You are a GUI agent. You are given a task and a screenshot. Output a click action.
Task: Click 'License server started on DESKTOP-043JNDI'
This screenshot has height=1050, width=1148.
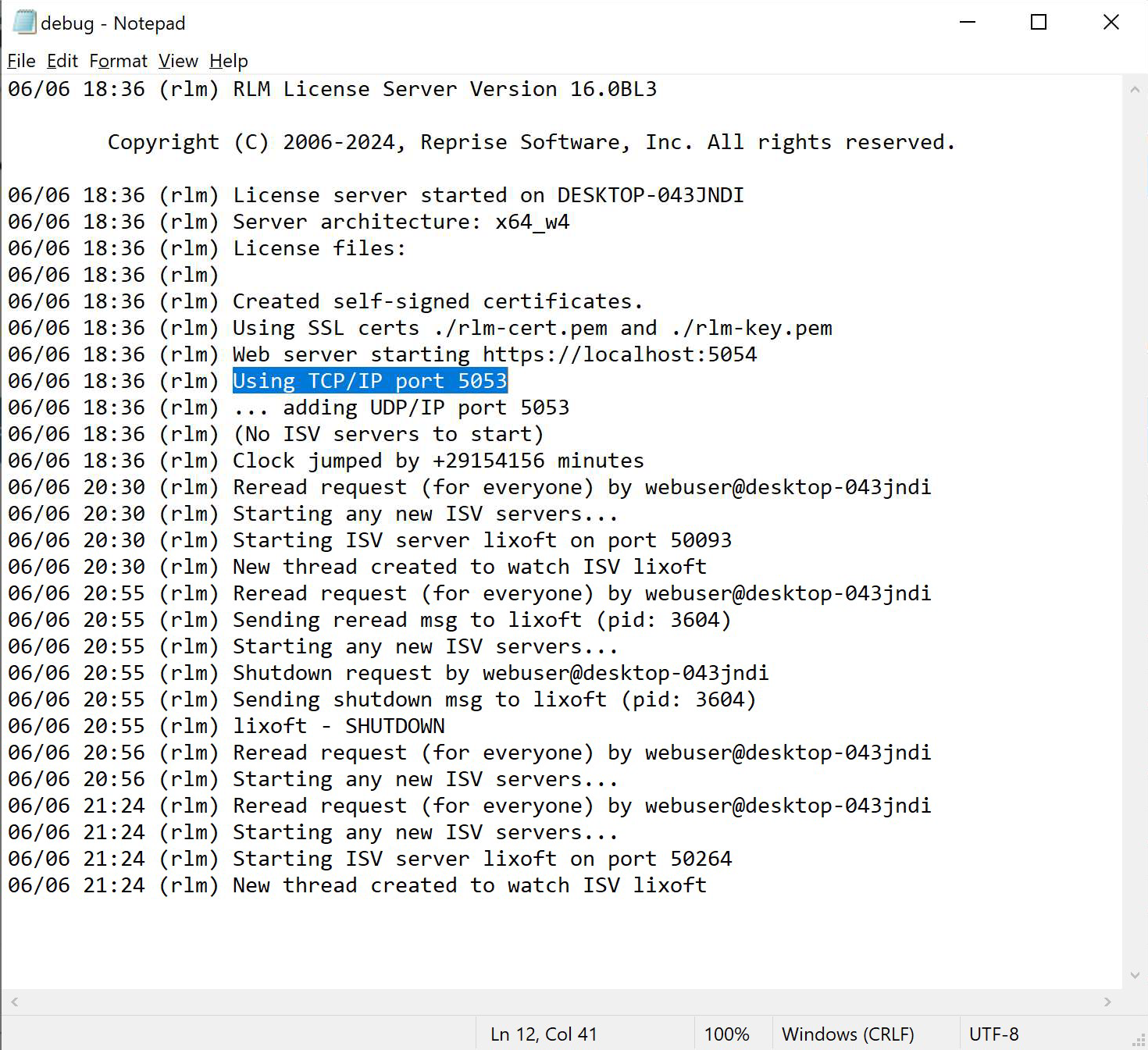click(x=488, y=195)
